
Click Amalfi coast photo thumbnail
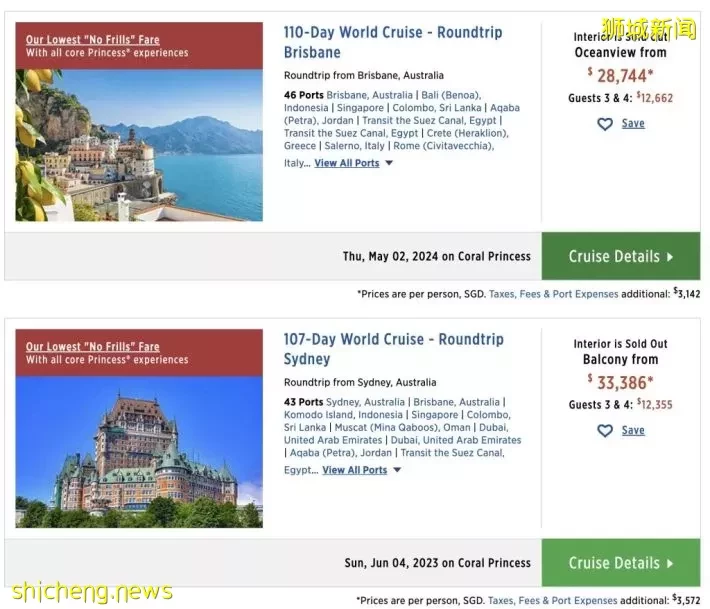click(139, 145)
